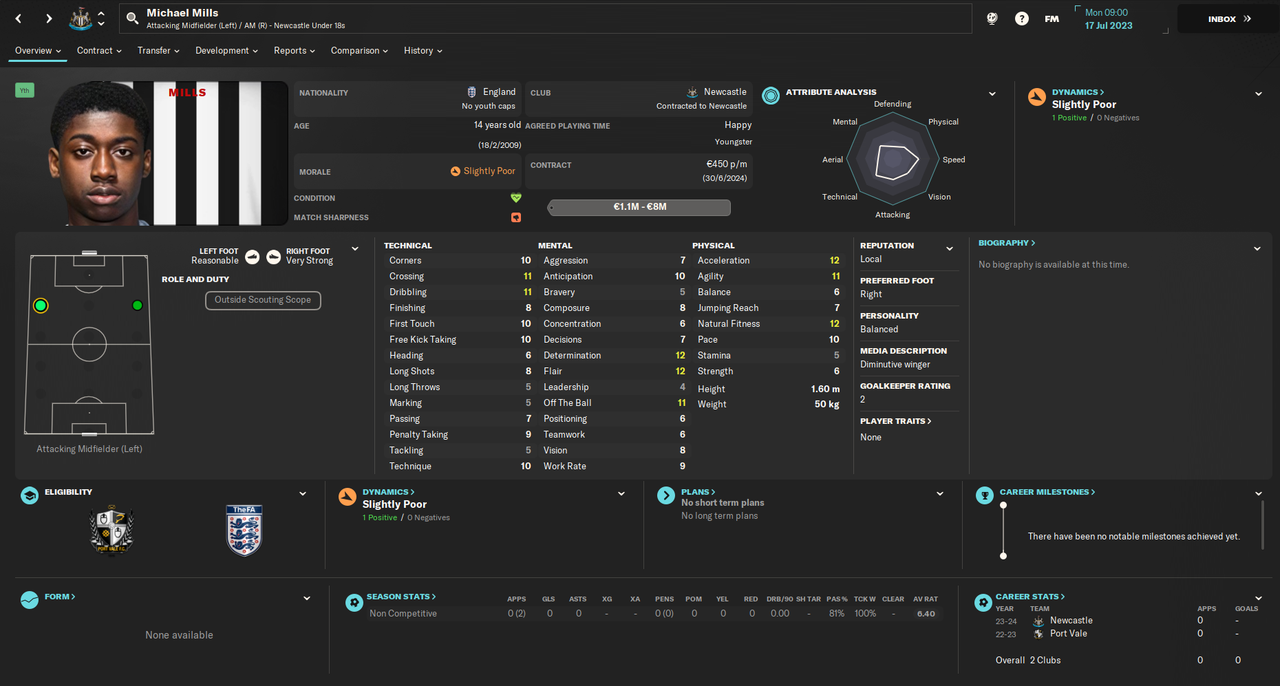Click the Career Milestones trophy icon
1280x686 pixels.
pos(985,494)
